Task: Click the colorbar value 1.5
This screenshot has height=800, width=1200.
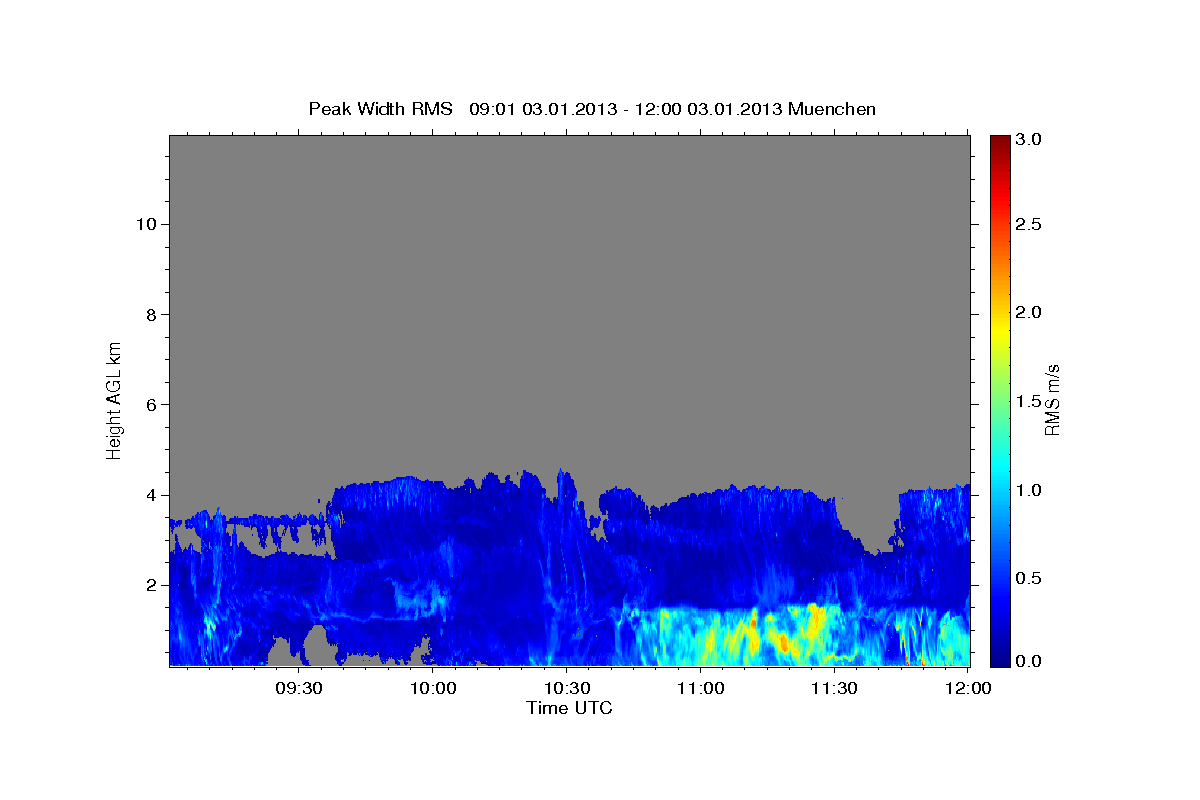Action: point(1030,401)
